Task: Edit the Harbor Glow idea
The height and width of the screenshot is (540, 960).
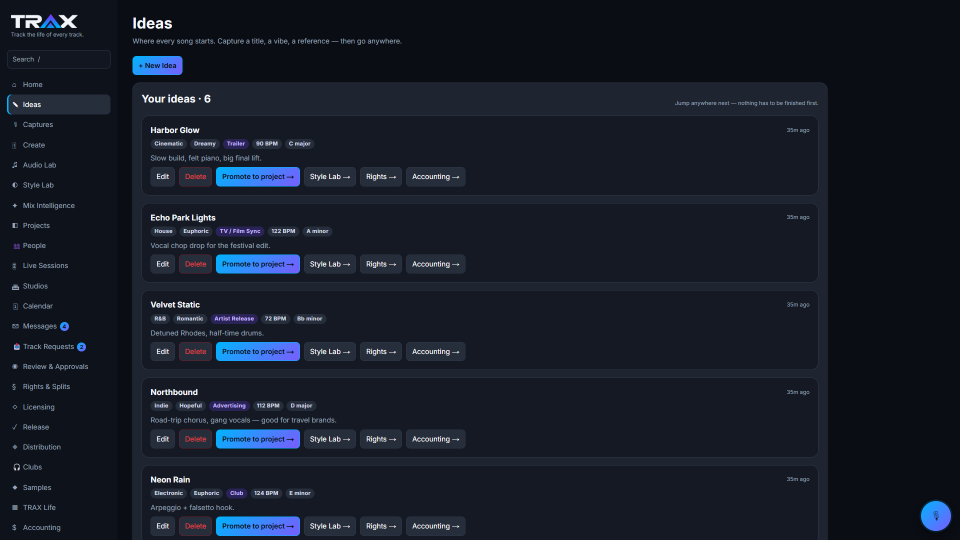Action: point(162,177)
